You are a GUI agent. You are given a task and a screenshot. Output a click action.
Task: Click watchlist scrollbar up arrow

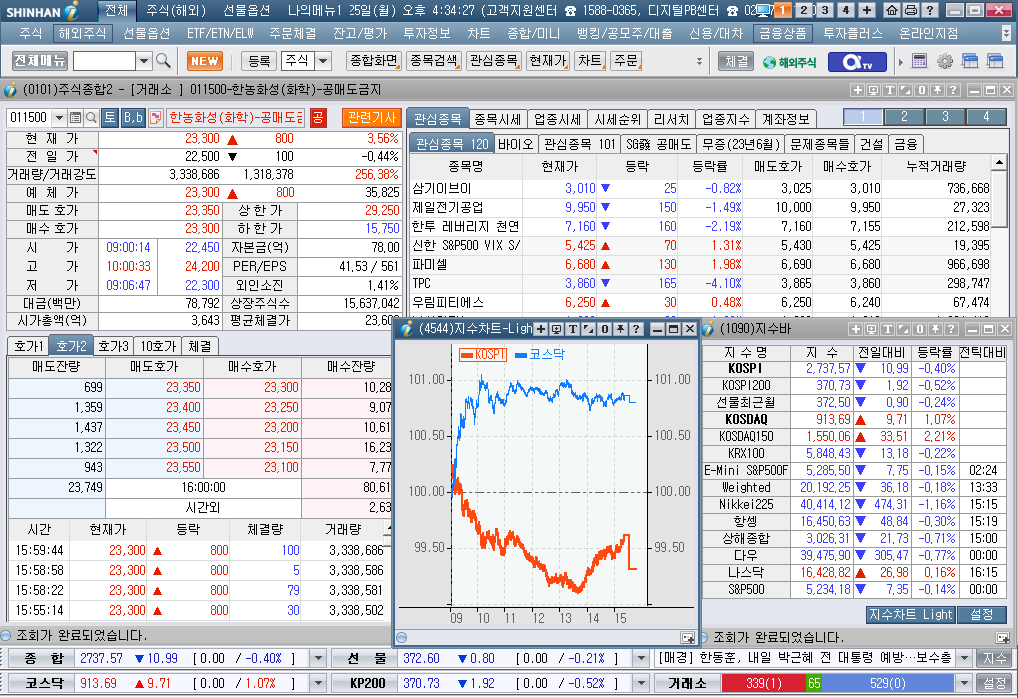click(x=1000, y=162)
